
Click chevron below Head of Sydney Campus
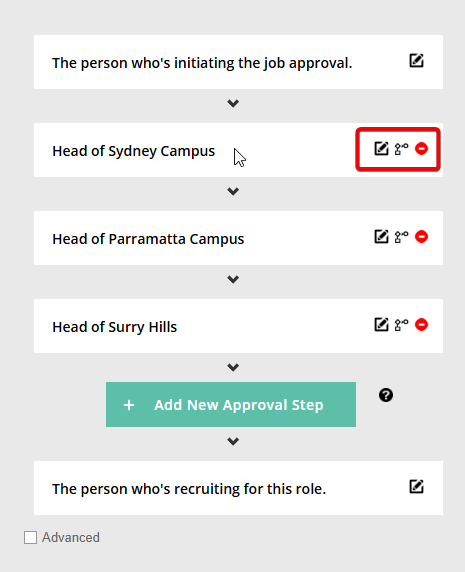click(x=233, y=191)
